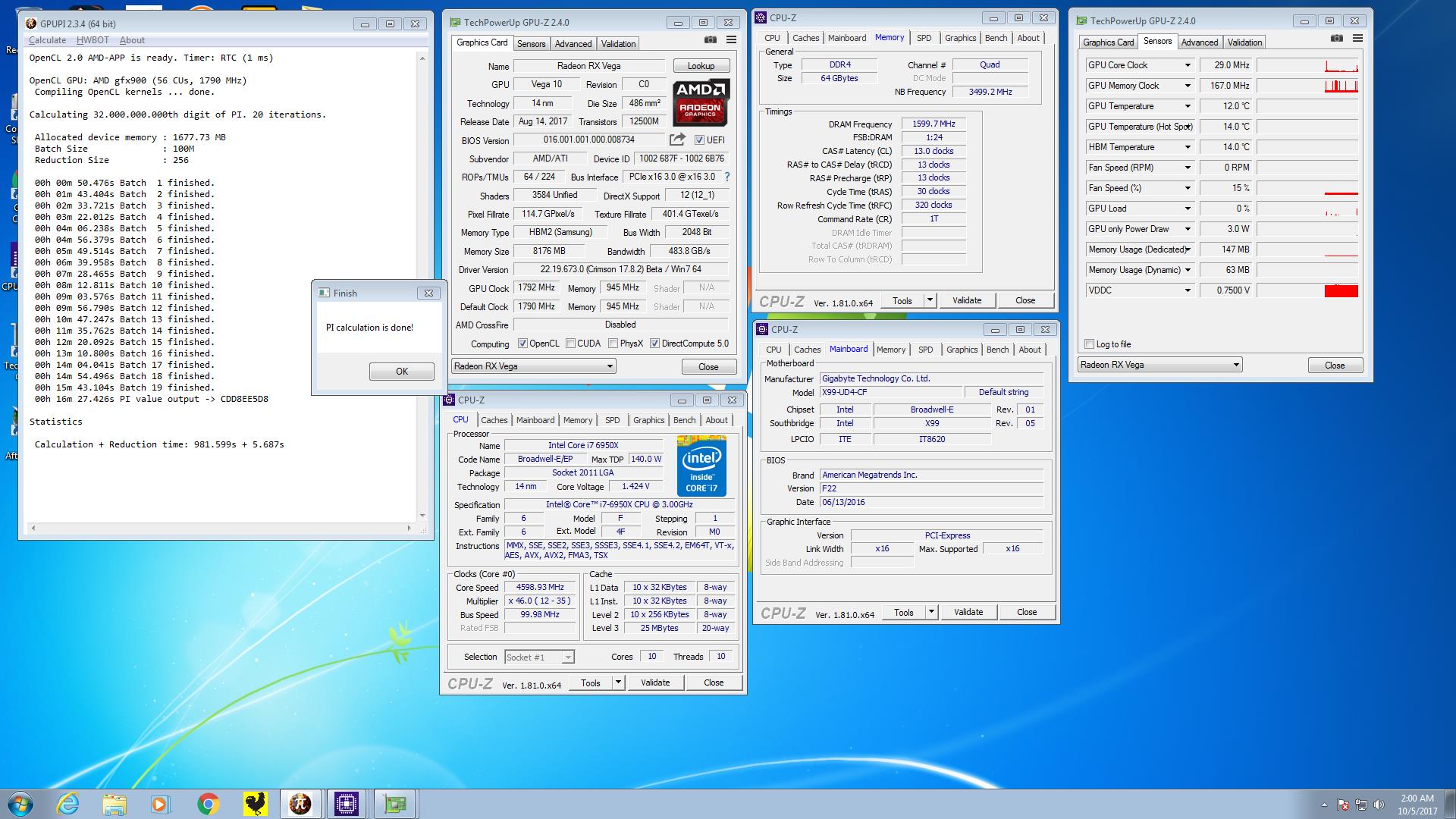Screen dimensions: 1456x819
Task: Open Windows Media Player from the taskbar
Action: coord(160,804)
